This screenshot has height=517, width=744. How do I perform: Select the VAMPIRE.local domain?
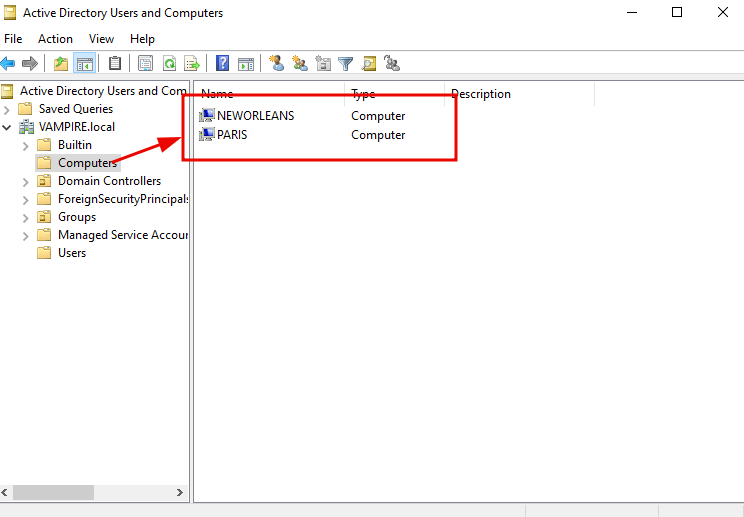[x=77, y=127]
